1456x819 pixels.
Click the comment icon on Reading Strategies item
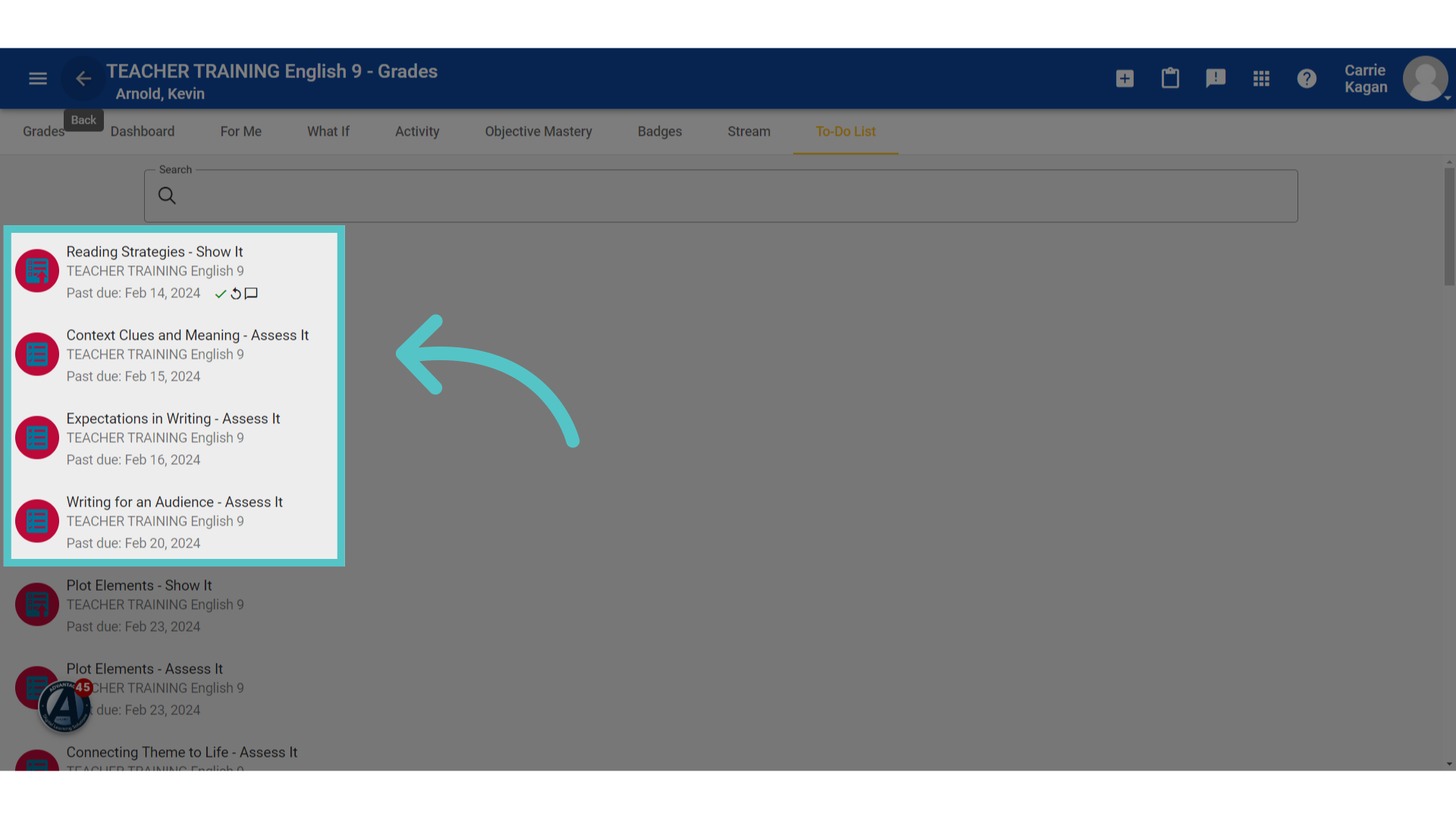[251, 293]
